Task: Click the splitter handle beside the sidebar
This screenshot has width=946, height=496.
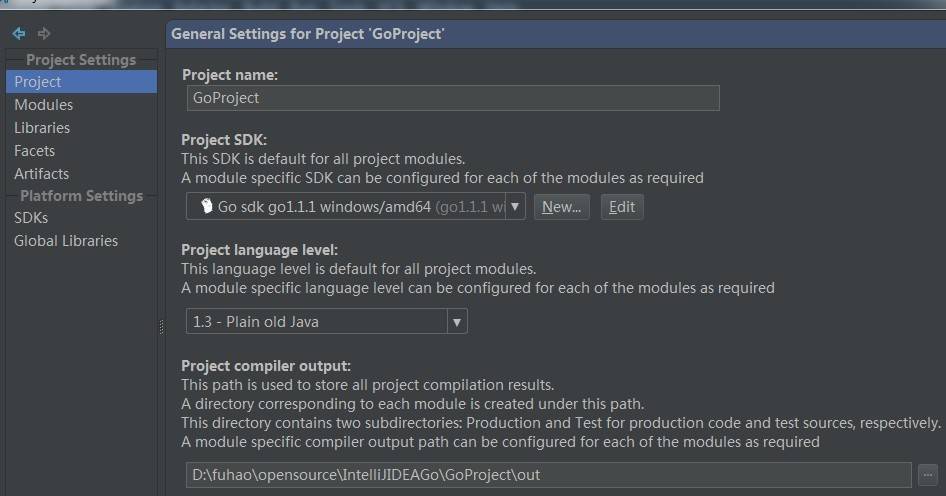Action: tap(161, 327)
